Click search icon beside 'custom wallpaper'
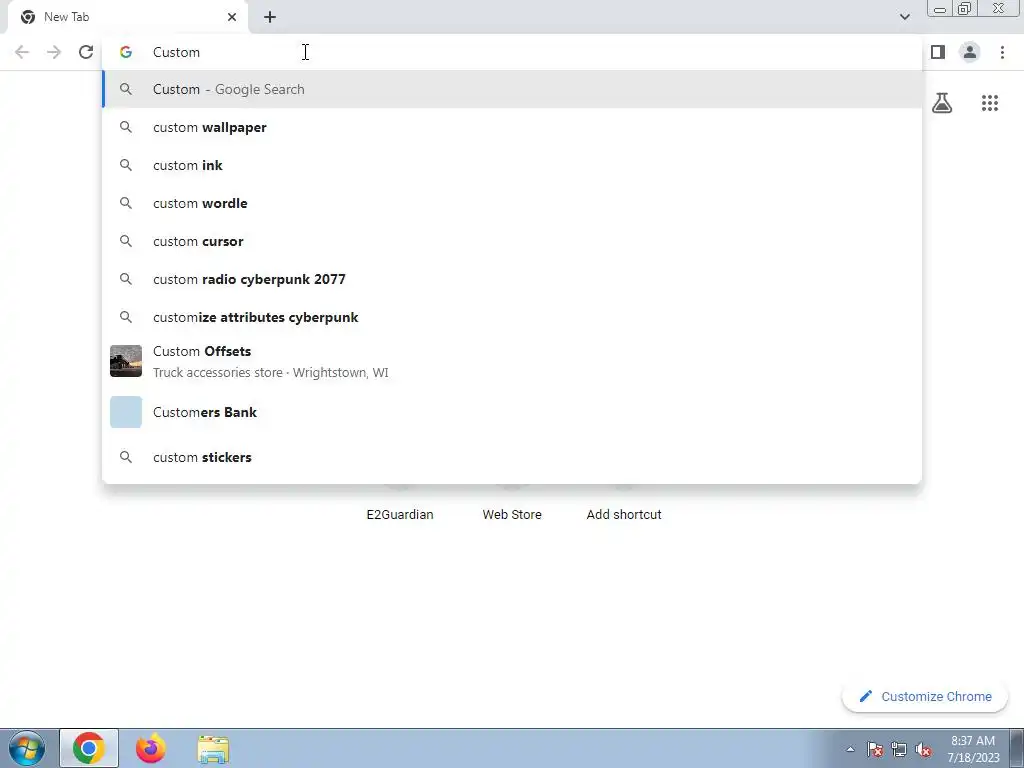Viewport: 1024px width, 768px height. click(126, 127)
